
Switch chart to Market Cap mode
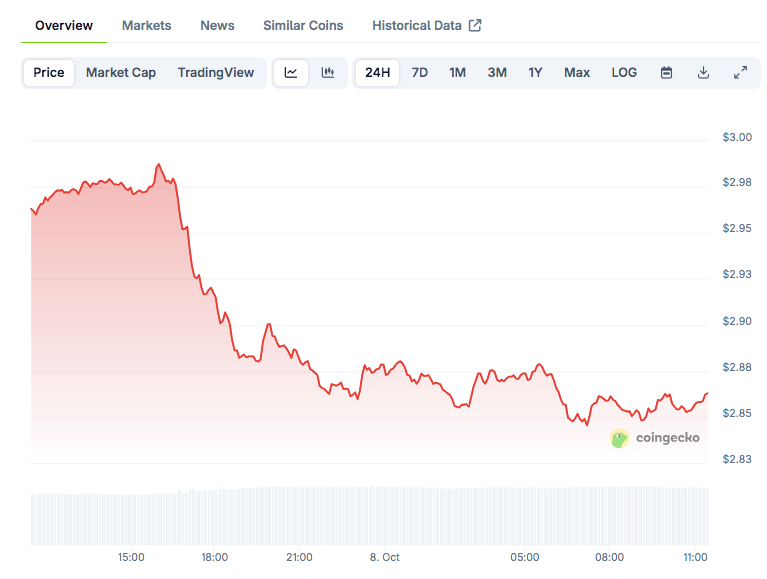(121, 73)
